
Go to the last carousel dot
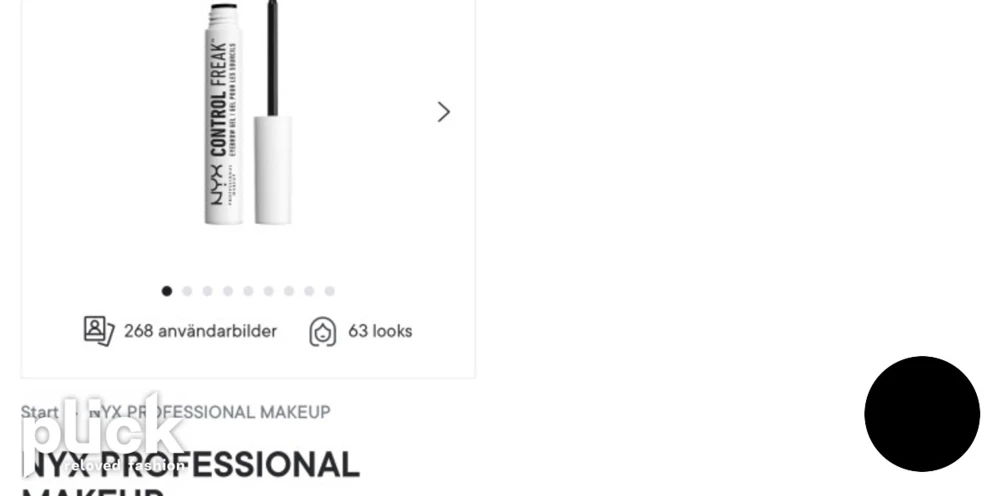click(x=330, y=291)
